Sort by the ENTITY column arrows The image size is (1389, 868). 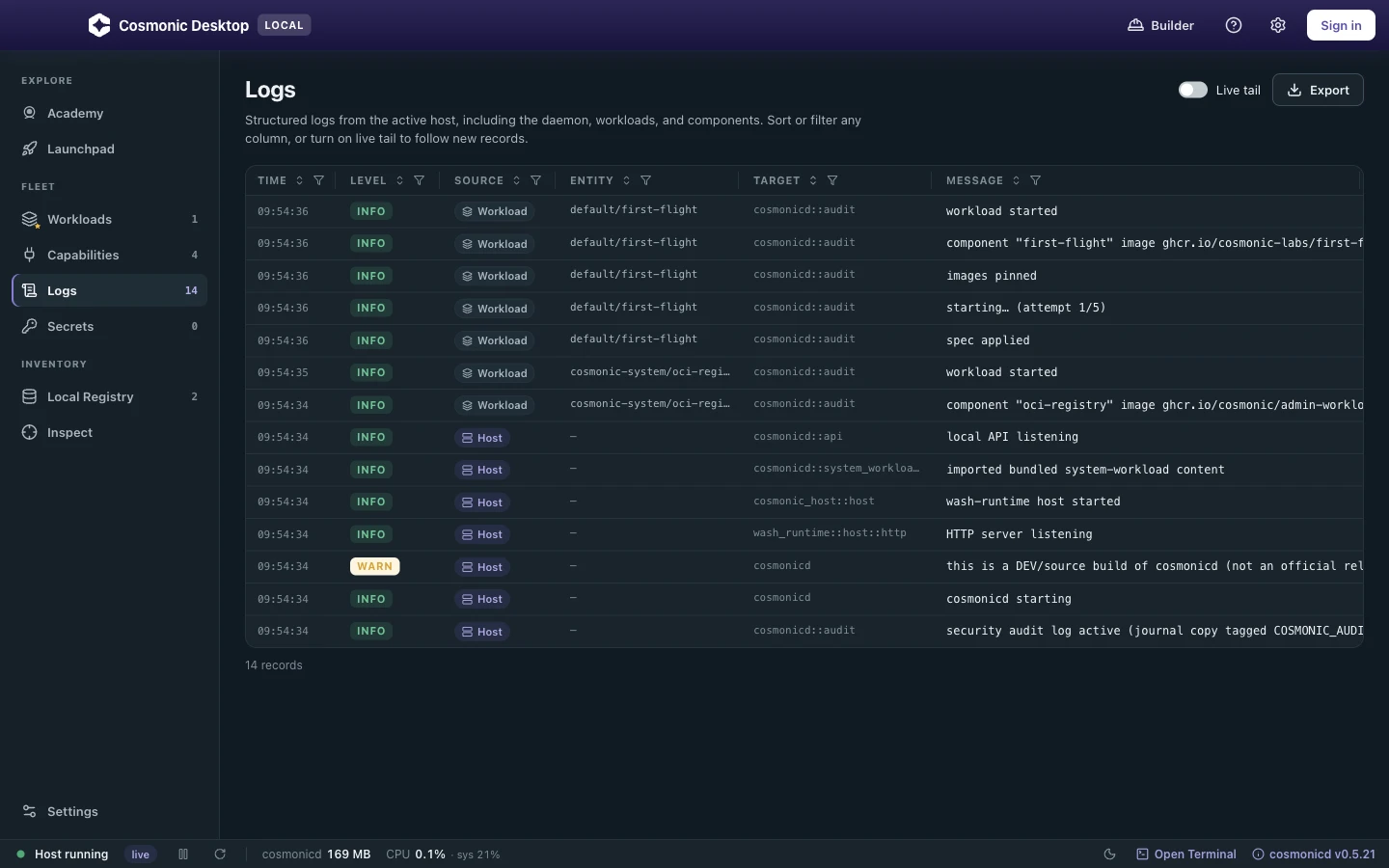627,180
